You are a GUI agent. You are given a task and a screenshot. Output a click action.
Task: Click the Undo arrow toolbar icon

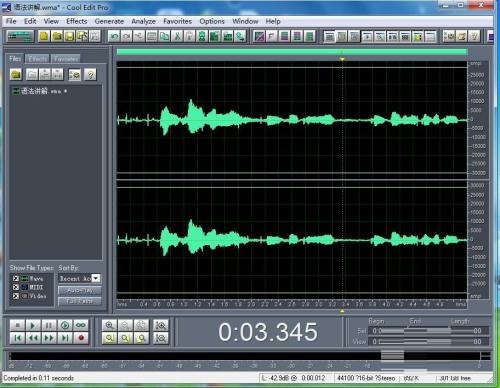114,36
